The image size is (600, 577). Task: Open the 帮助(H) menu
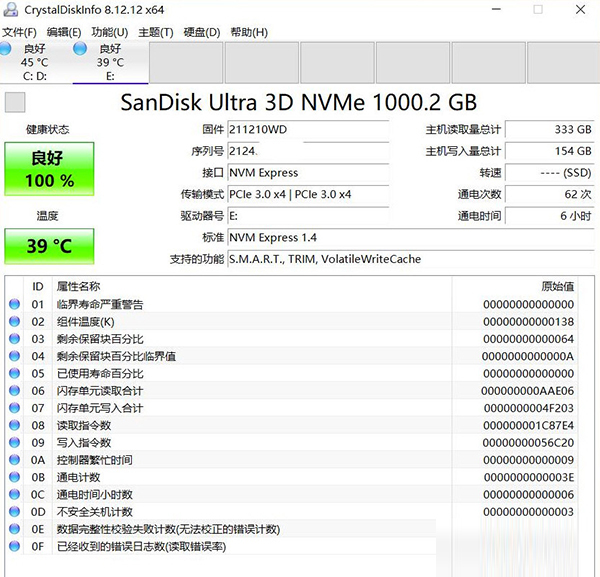[249, 32]
